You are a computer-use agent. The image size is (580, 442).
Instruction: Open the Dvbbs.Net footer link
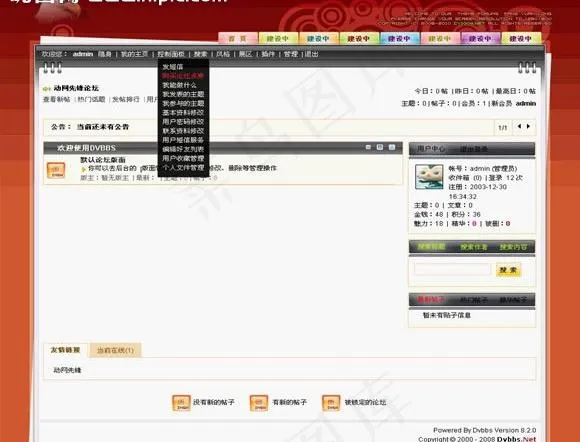(x=516, y=439)
